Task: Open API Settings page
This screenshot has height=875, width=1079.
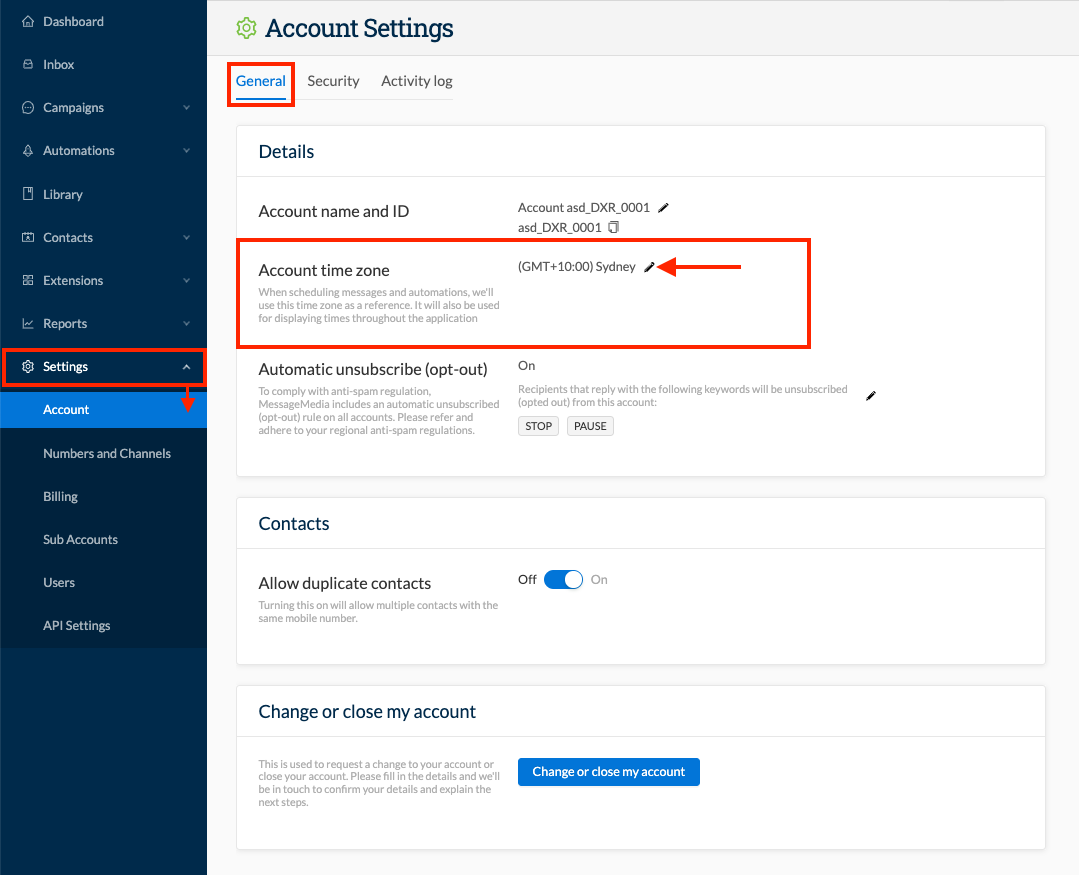Action: (x=76, y=625)
